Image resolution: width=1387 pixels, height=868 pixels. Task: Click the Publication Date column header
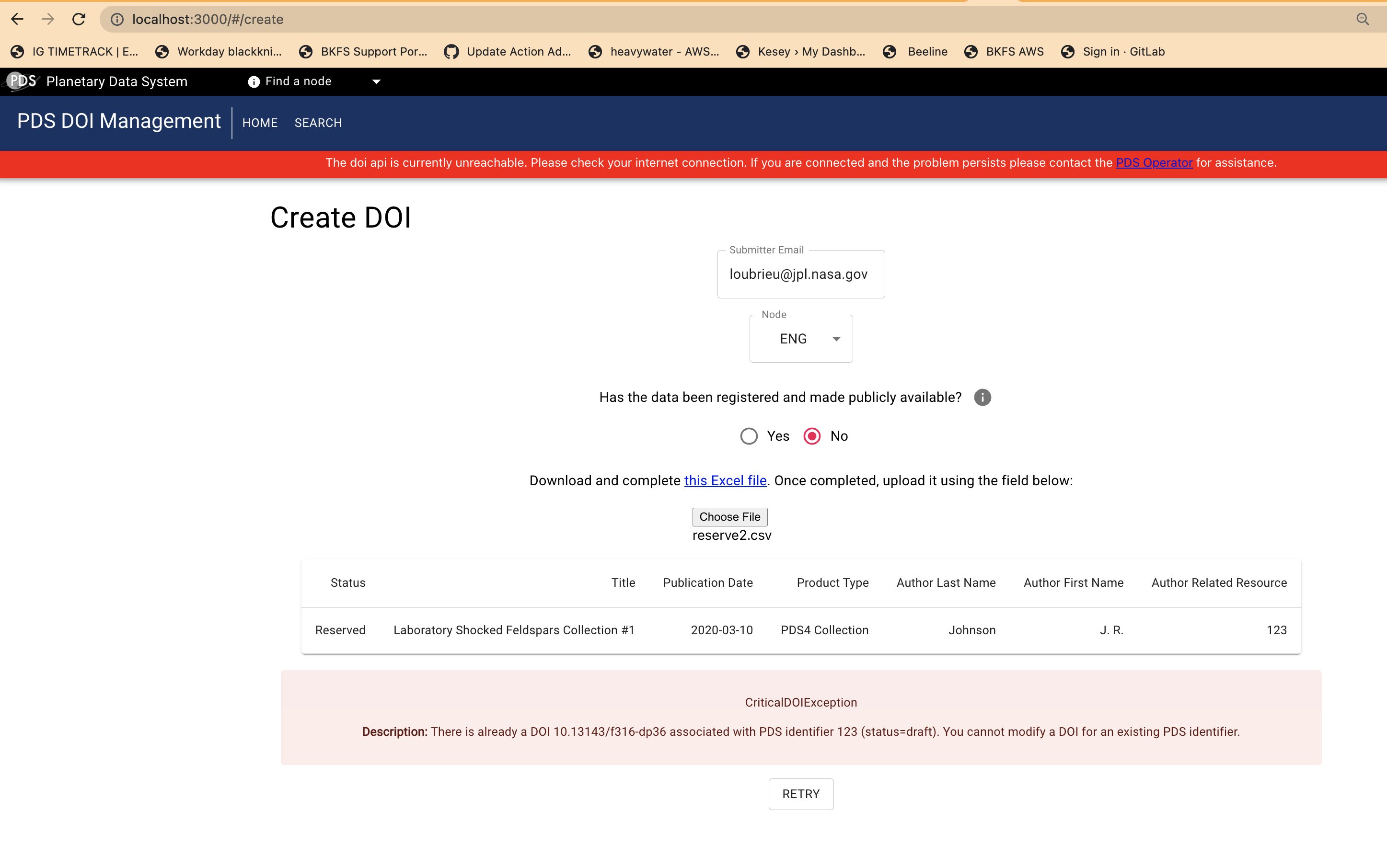[707, 582]
